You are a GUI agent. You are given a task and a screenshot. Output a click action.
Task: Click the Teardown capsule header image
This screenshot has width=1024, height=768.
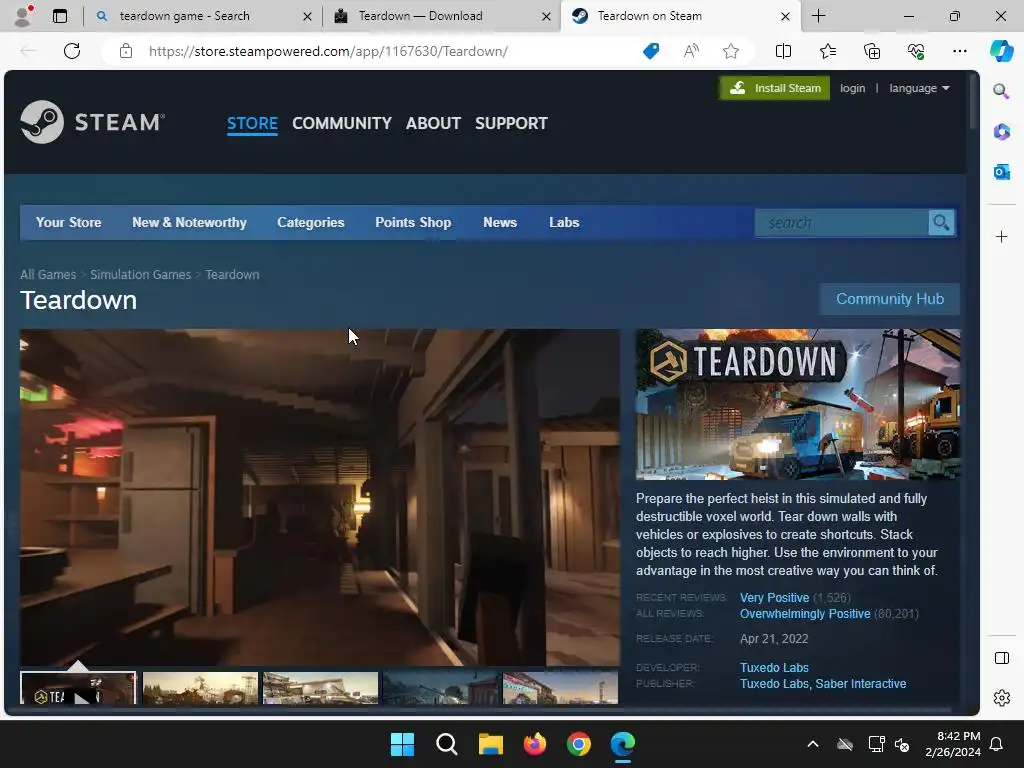(x=798, y=404)
